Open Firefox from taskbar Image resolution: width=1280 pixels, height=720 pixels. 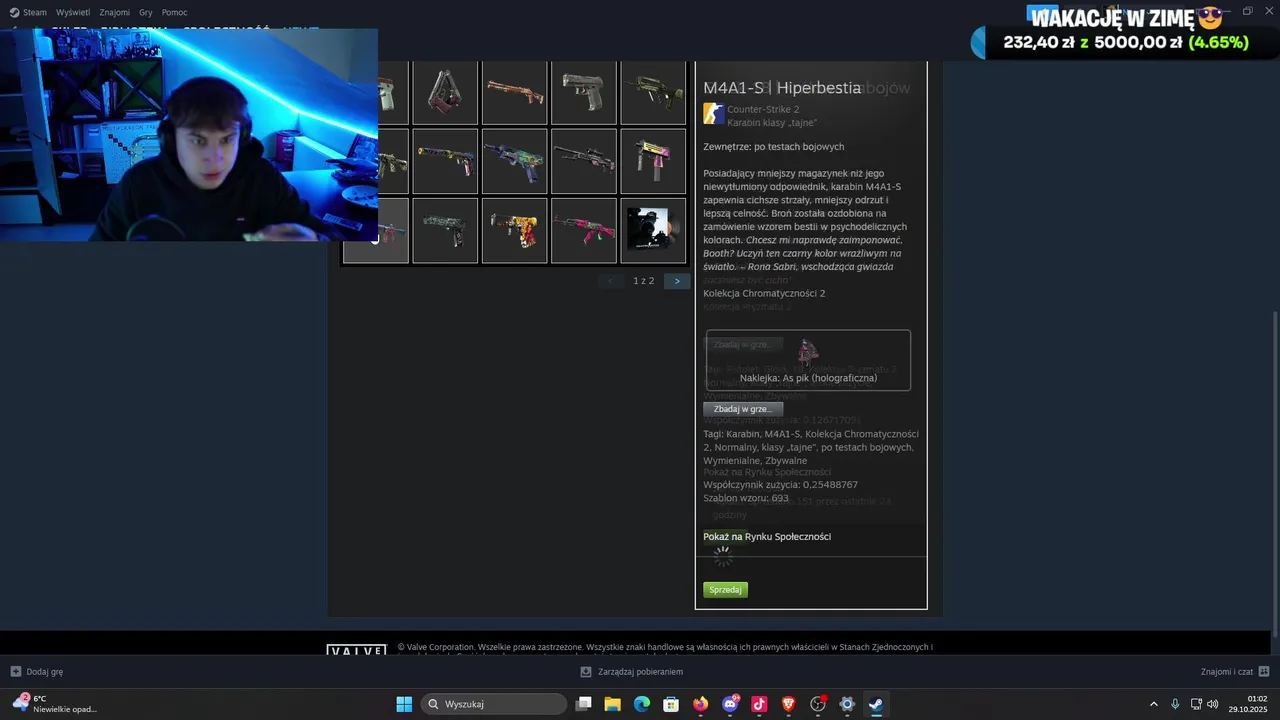coord(700,704)
